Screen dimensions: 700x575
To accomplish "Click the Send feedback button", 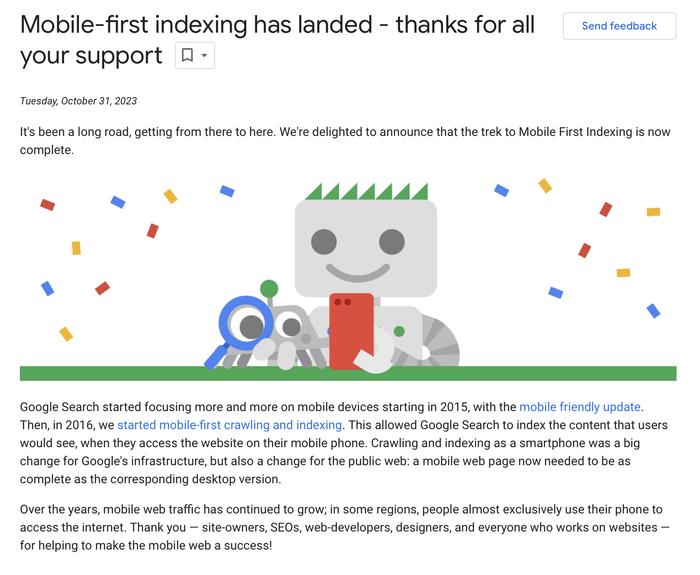I will click(619, 26).
